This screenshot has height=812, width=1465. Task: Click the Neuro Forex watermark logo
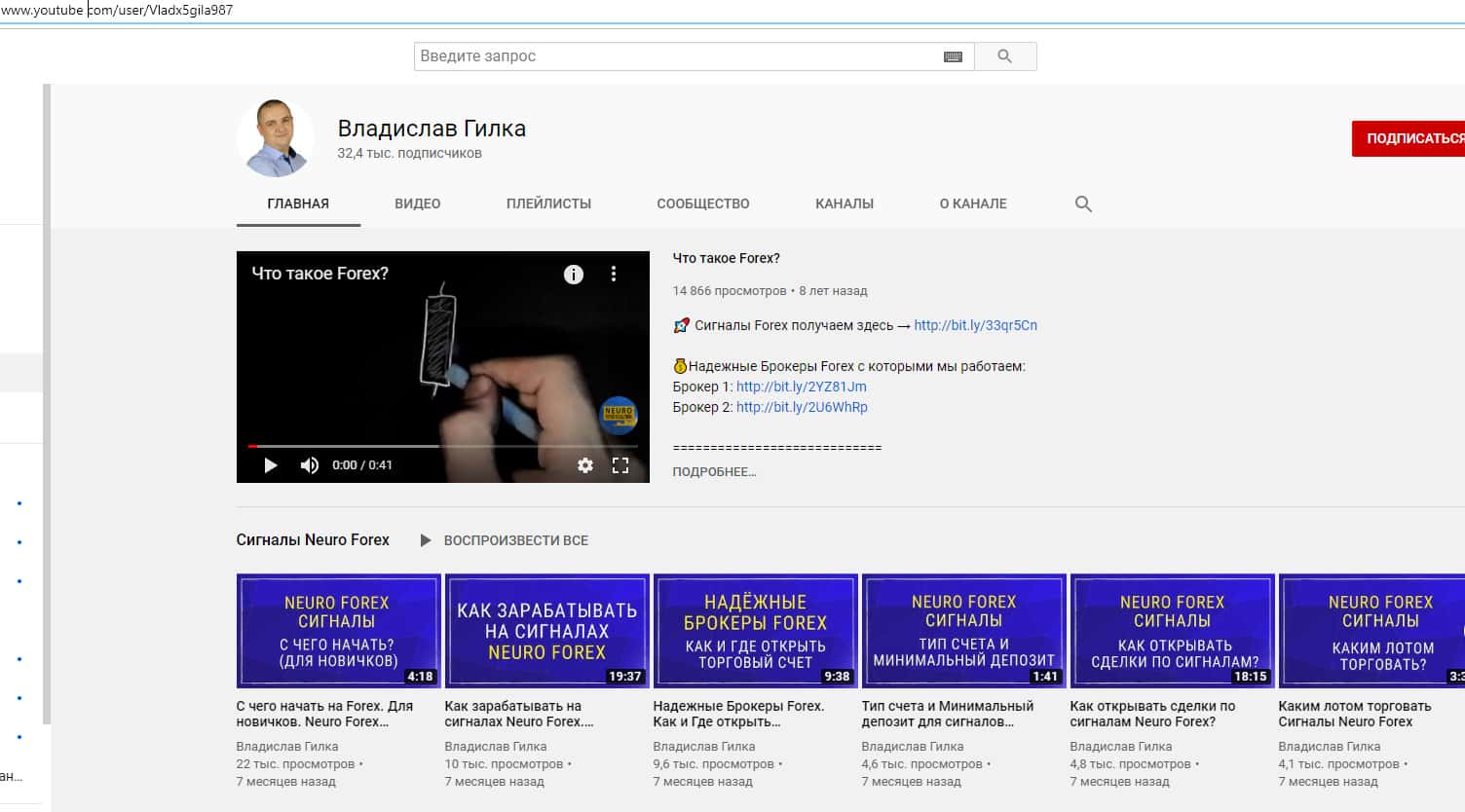[618, 413]
